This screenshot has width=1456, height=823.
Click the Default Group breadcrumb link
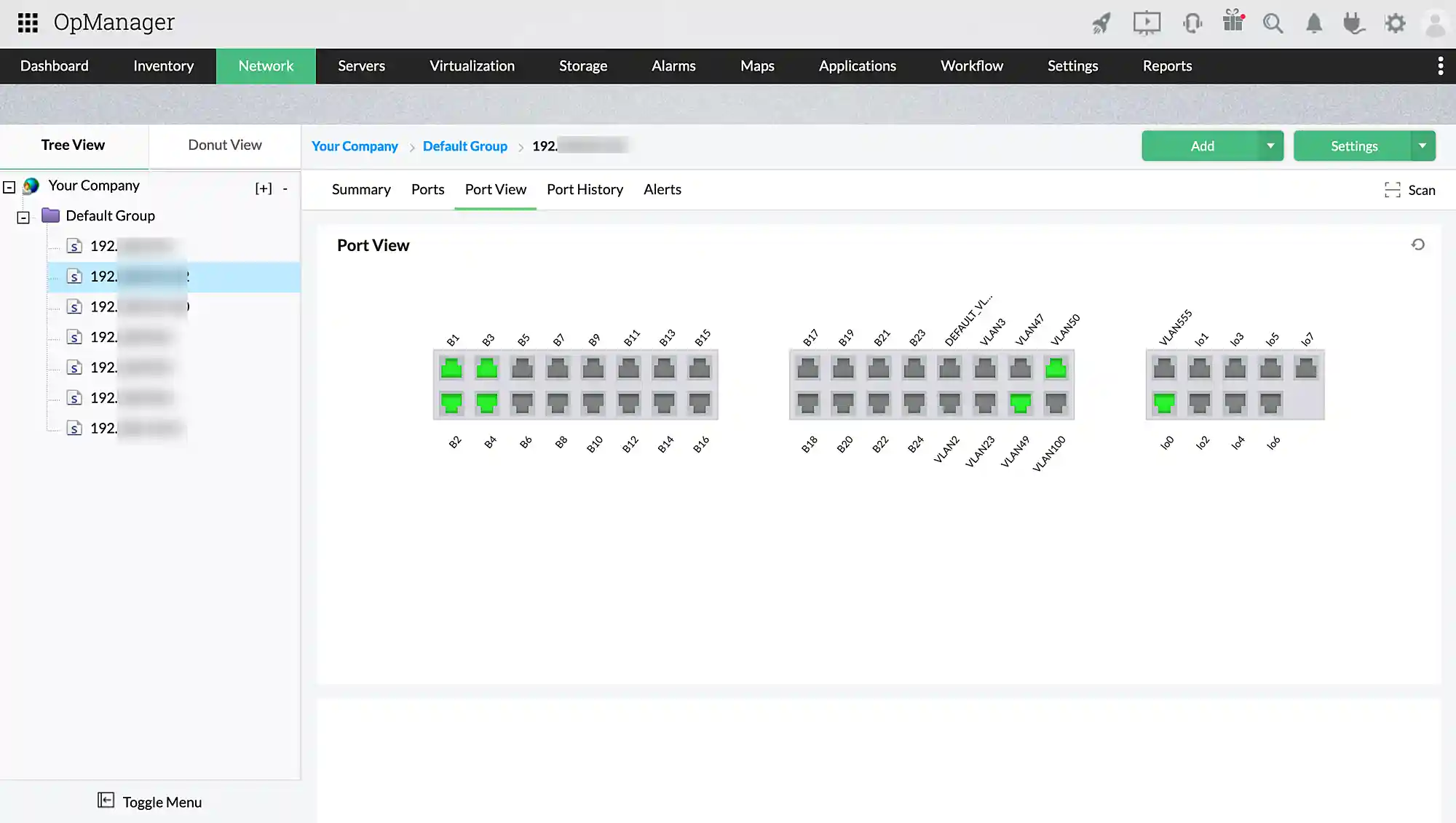pos(464,146)
